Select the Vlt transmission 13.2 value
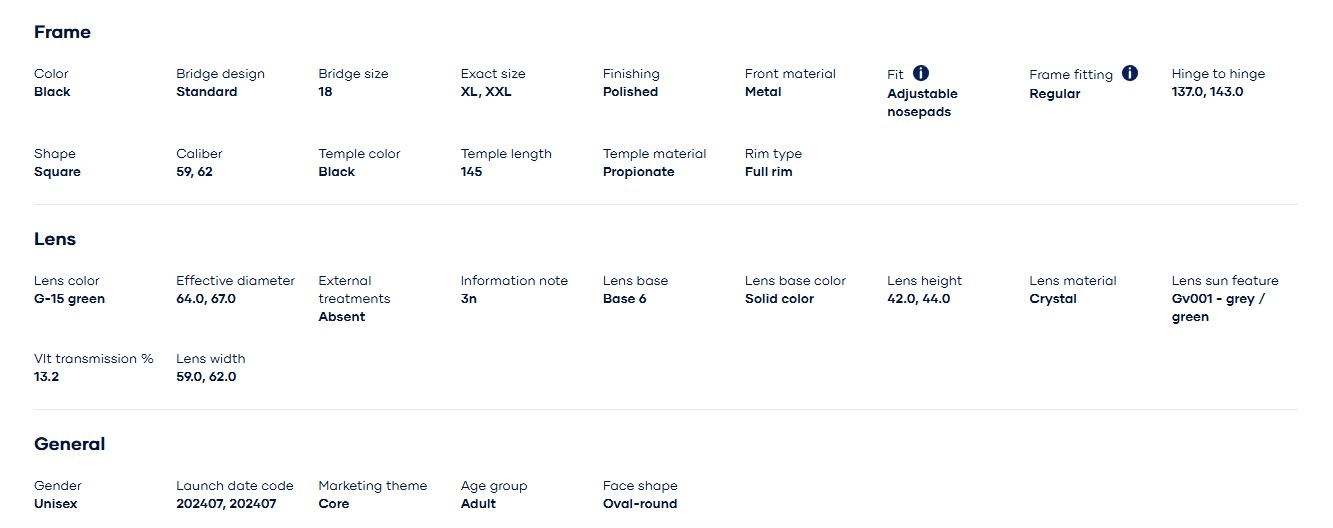This screenshot has height=528, width=1333. tap(46, 377)
